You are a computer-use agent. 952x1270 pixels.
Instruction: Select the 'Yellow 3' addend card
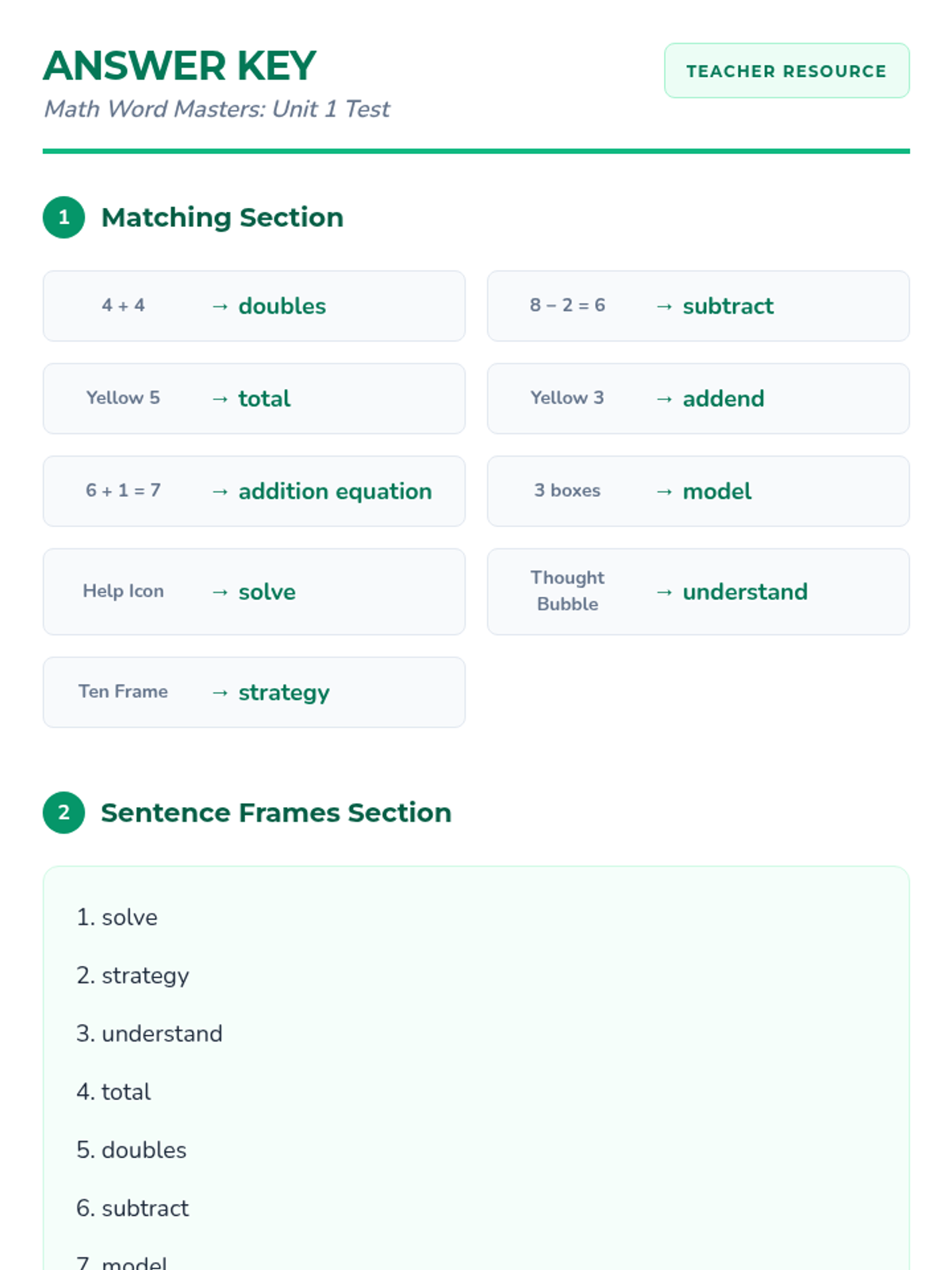[x=698, y=398]
